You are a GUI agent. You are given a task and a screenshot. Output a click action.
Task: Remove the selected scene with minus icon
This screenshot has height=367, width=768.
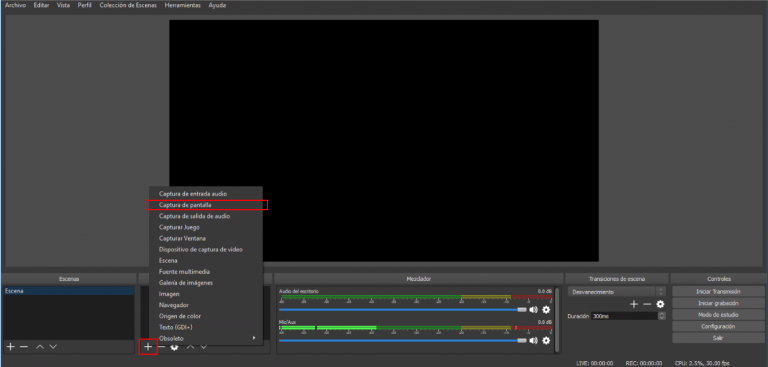pos(24,347)
